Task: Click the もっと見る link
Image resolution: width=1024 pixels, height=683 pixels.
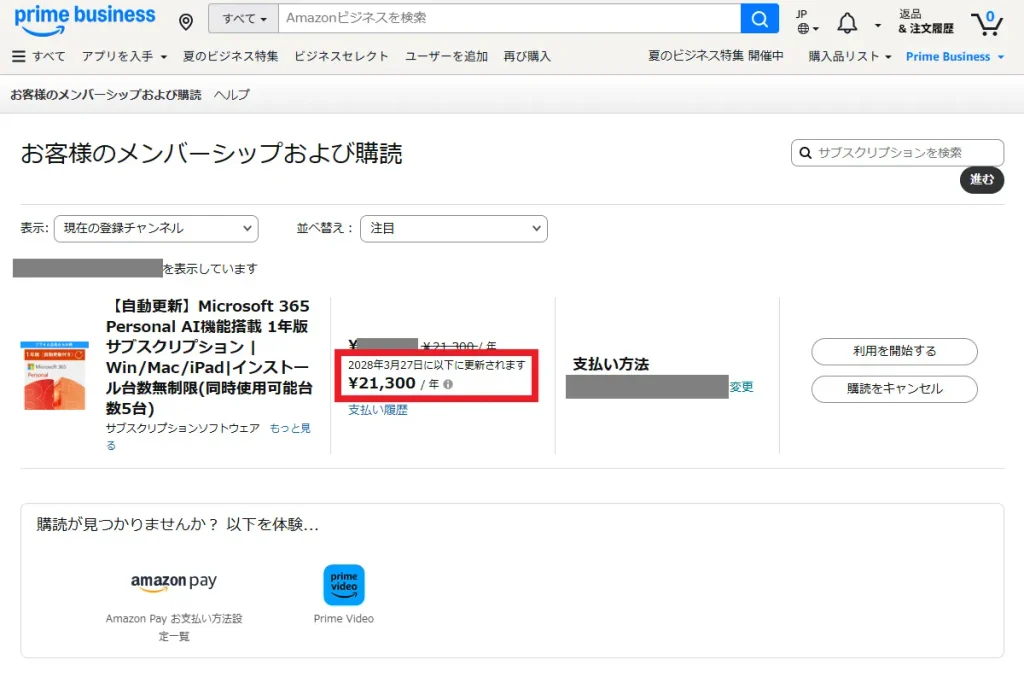Action: (289, 428)
